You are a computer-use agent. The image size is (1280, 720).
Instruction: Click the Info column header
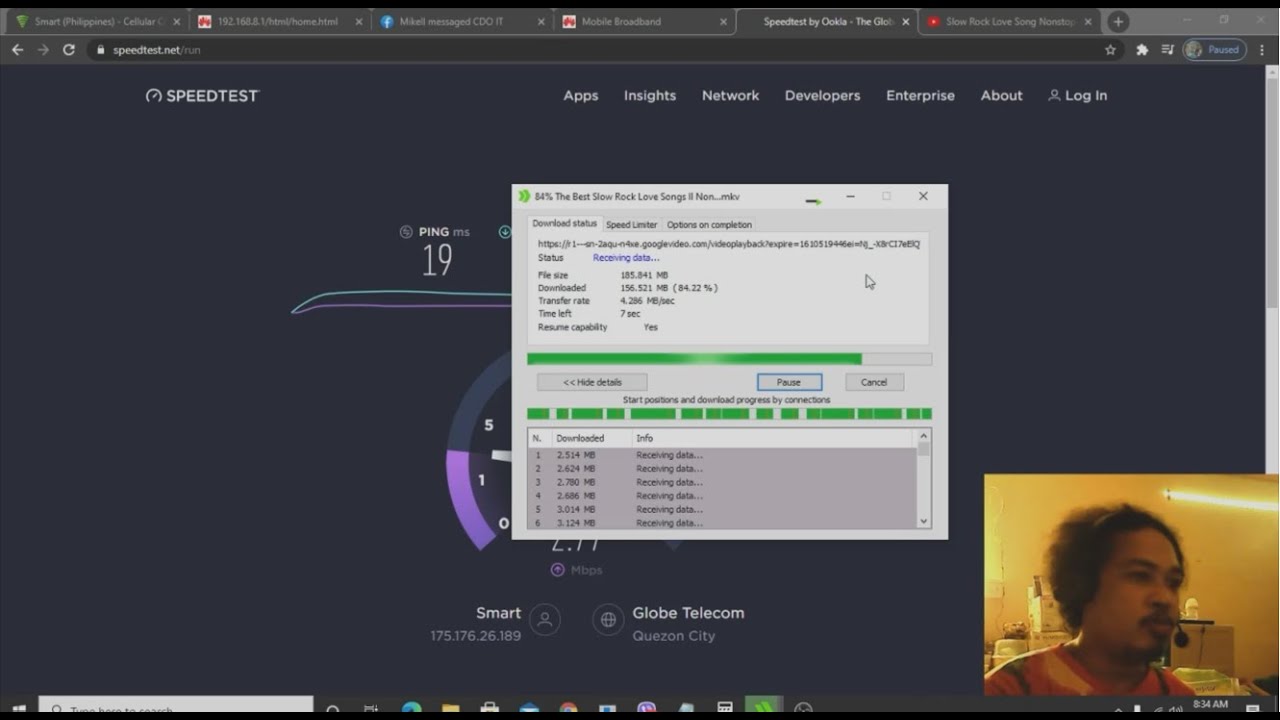tap(773, 438)
